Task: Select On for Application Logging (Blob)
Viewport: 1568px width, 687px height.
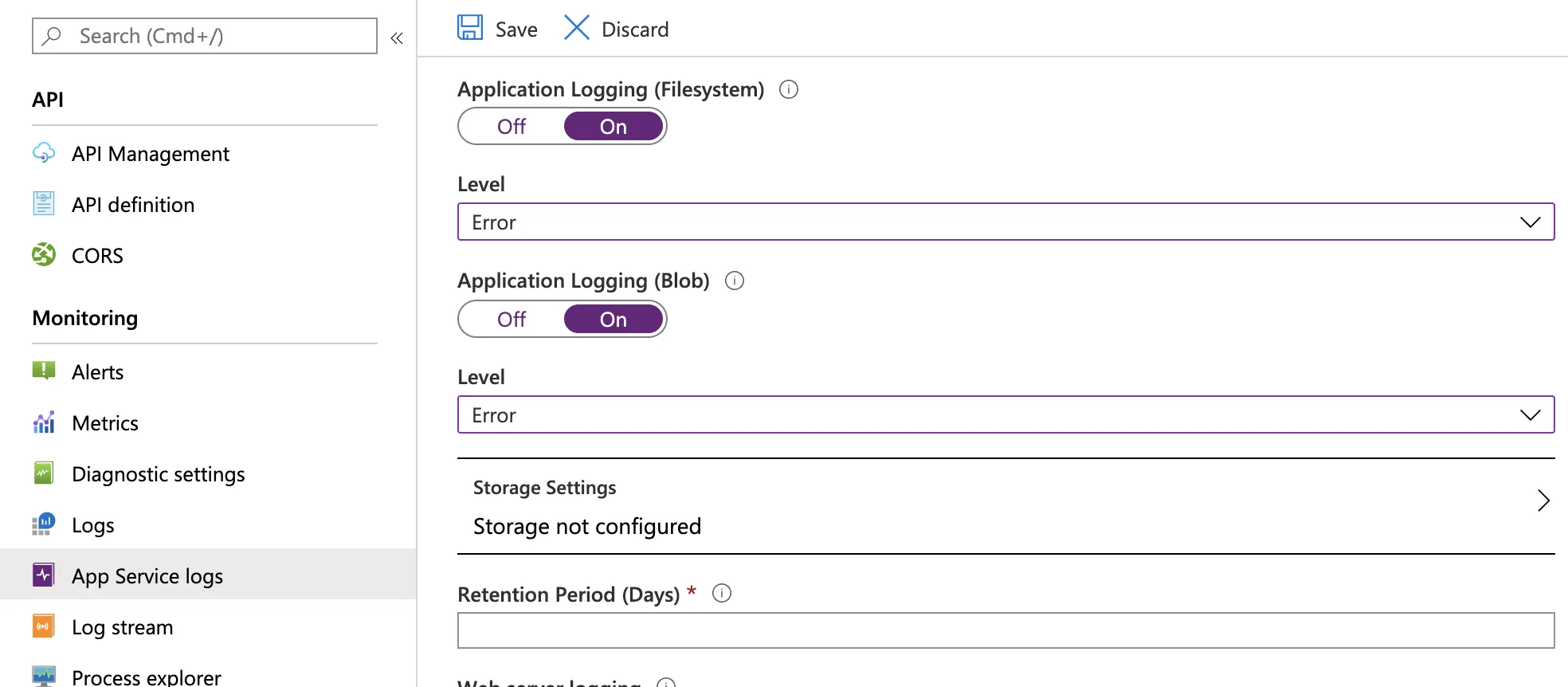Action: coord(613,320)
